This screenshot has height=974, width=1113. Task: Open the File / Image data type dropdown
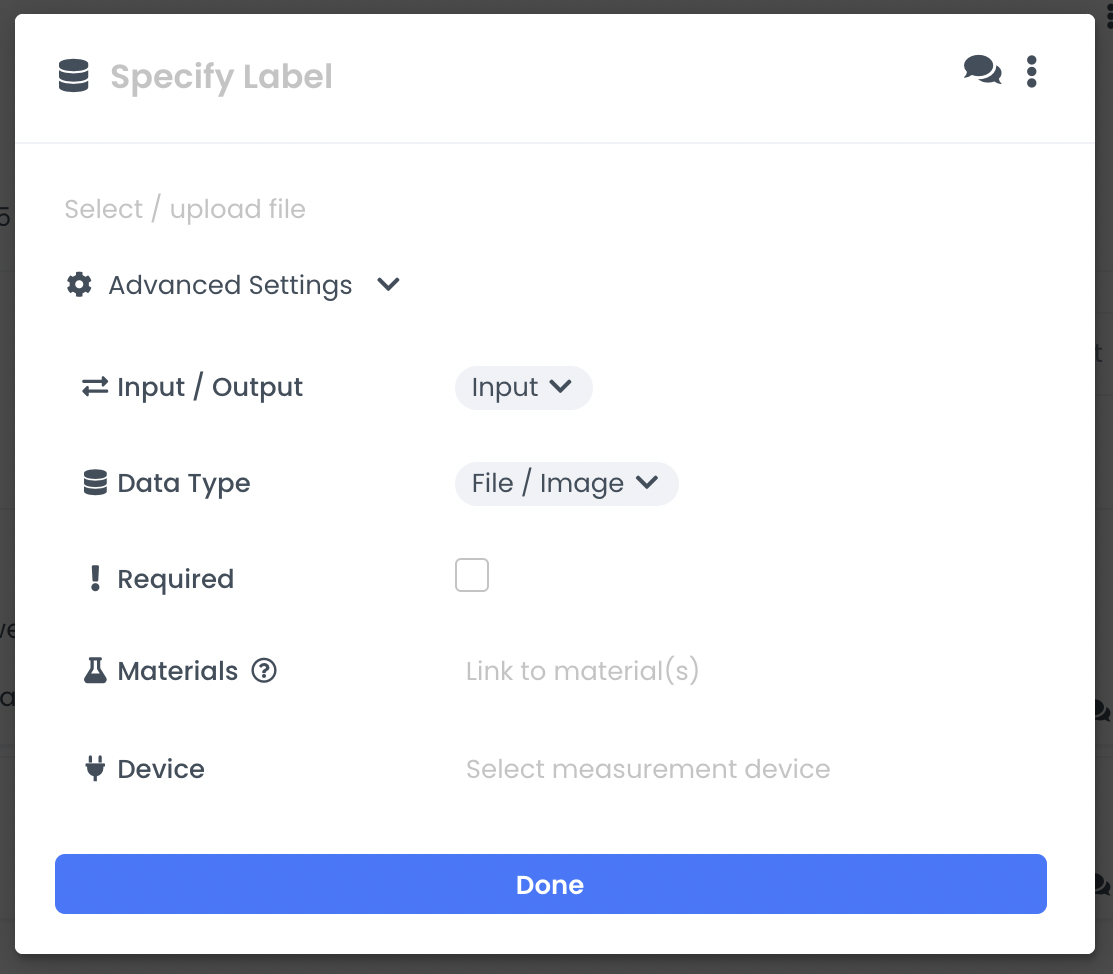(x=566, y=483)
